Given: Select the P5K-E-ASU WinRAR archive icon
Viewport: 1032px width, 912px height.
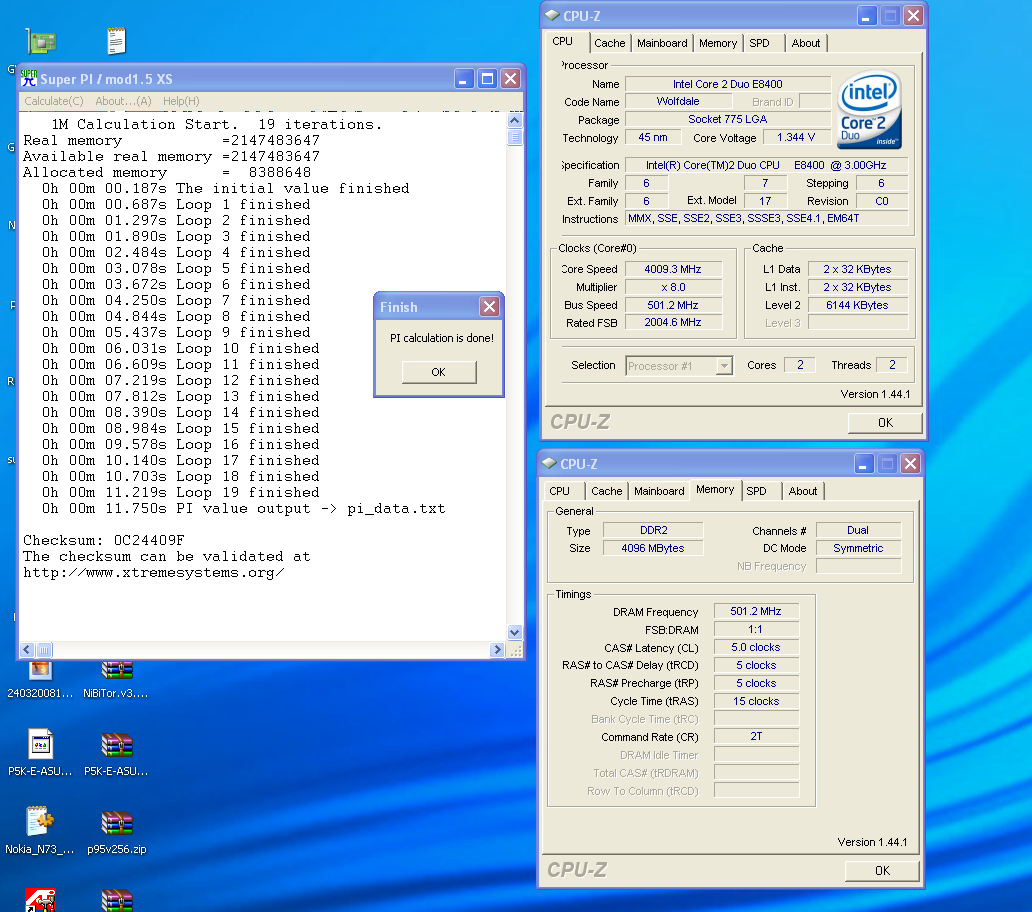Looking at the screenshot, I should point(116,753).
